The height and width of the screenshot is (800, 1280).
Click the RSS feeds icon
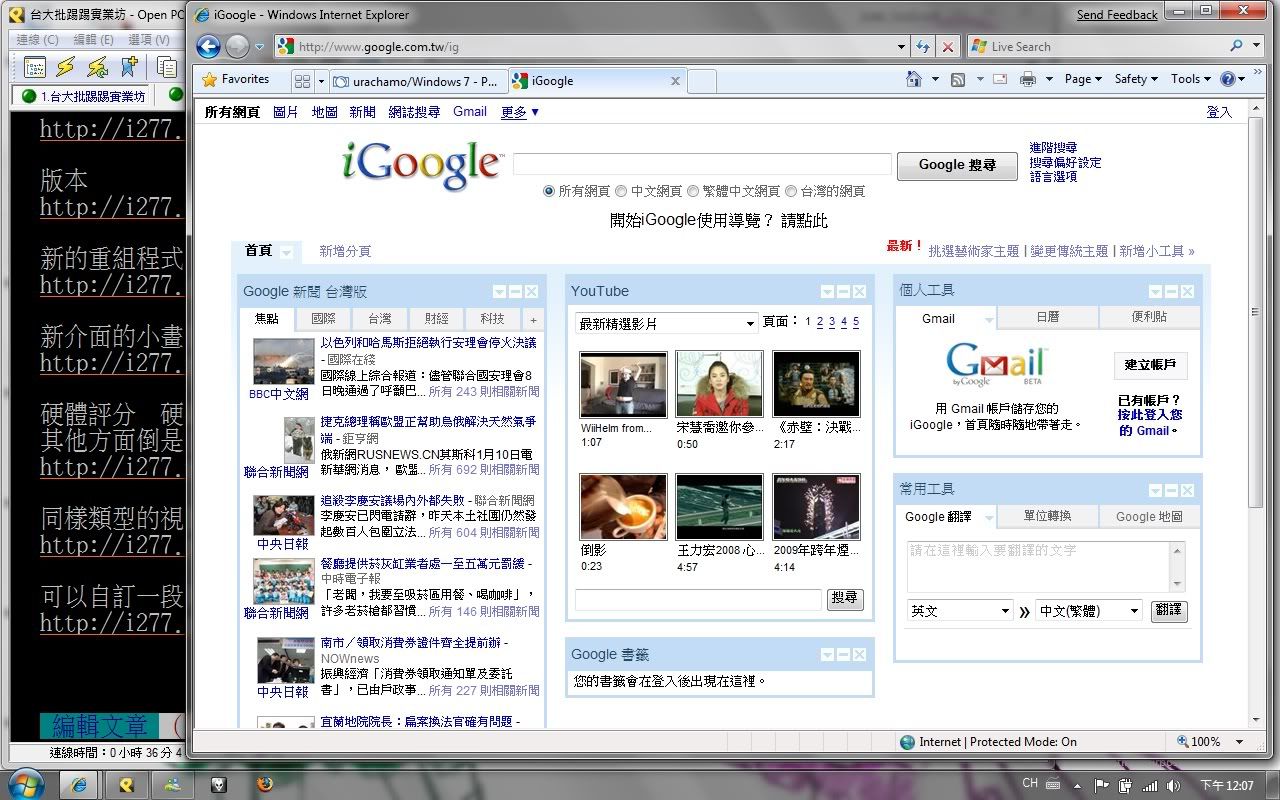pyautogui.click(x=957, y=79)
